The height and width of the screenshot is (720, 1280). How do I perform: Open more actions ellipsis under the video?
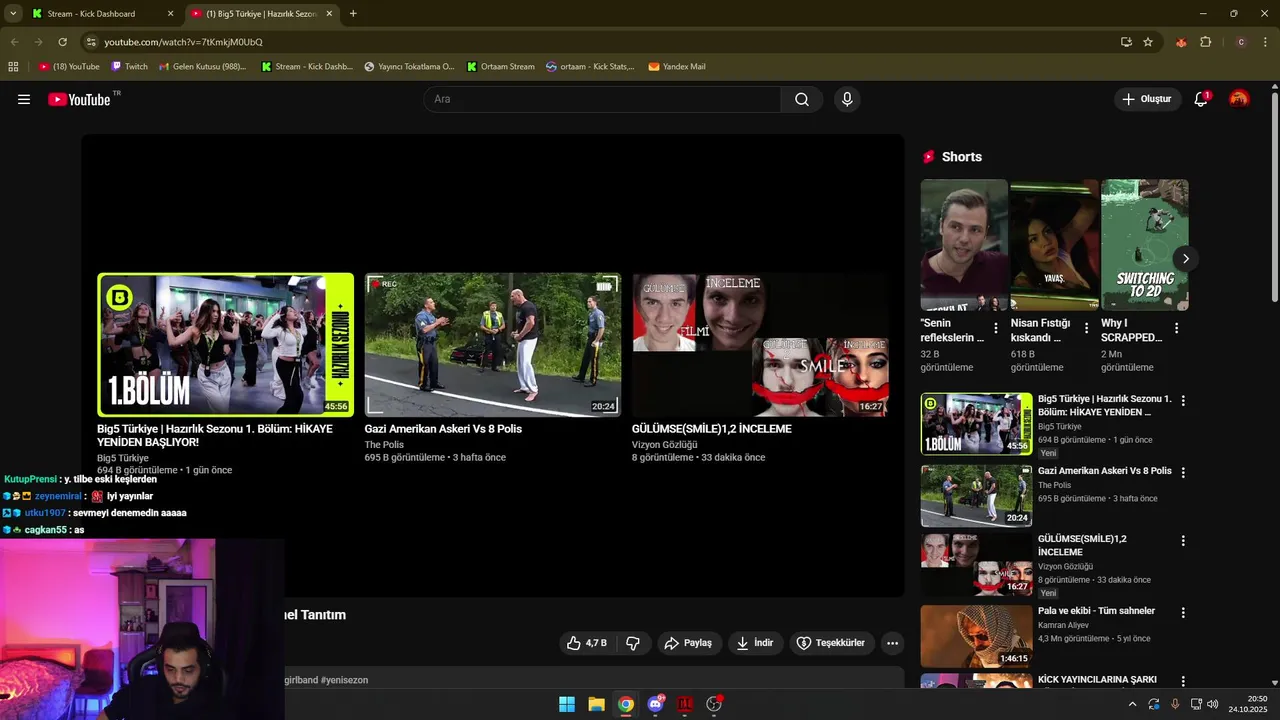coord(893,643)
